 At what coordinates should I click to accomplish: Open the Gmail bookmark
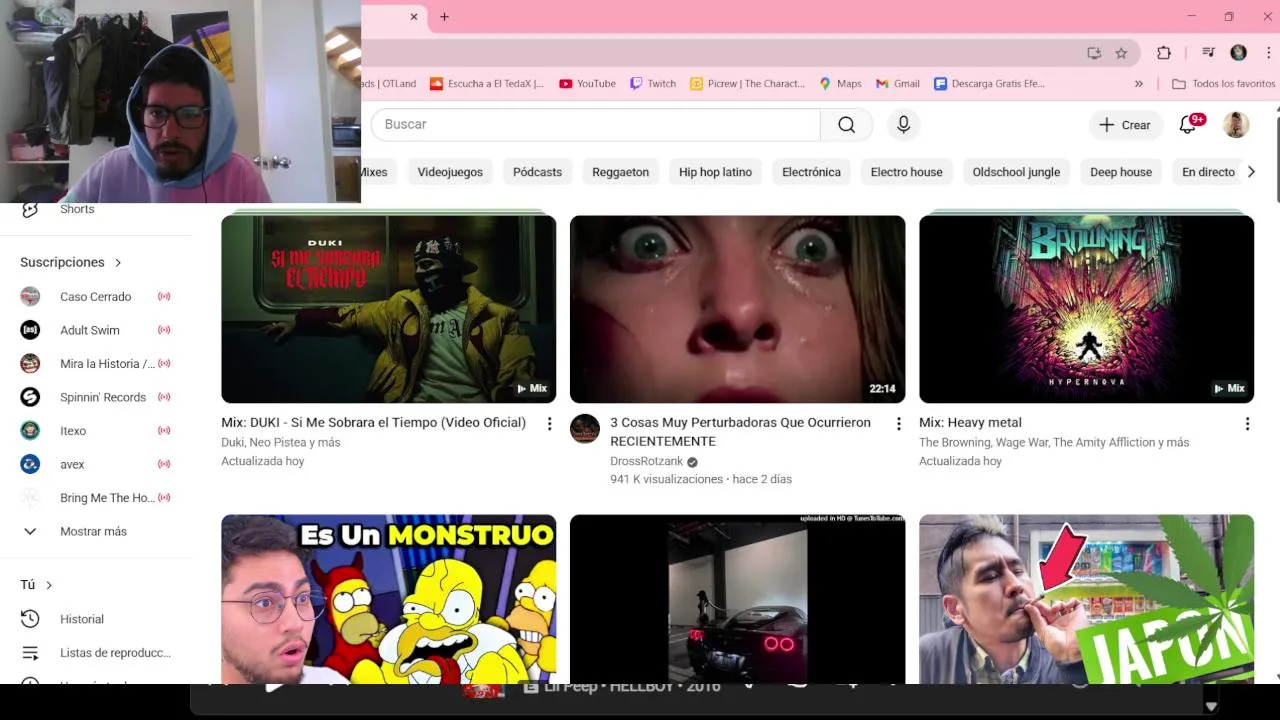[x=897, y=84]
